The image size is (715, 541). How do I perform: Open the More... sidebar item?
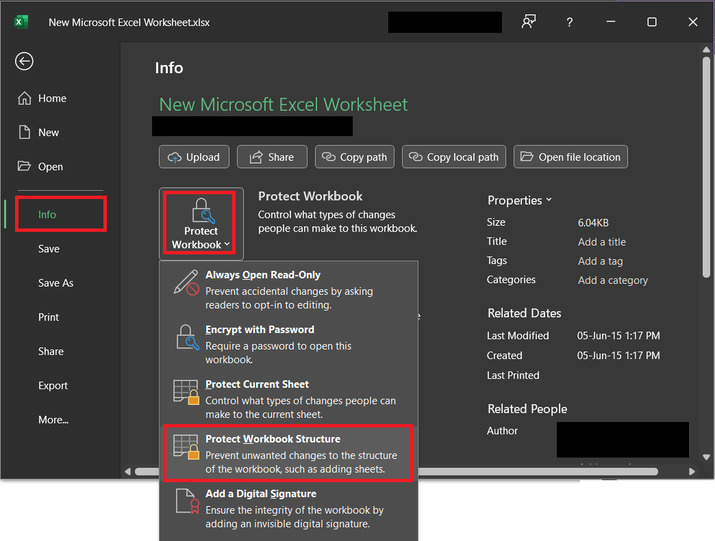53,420
